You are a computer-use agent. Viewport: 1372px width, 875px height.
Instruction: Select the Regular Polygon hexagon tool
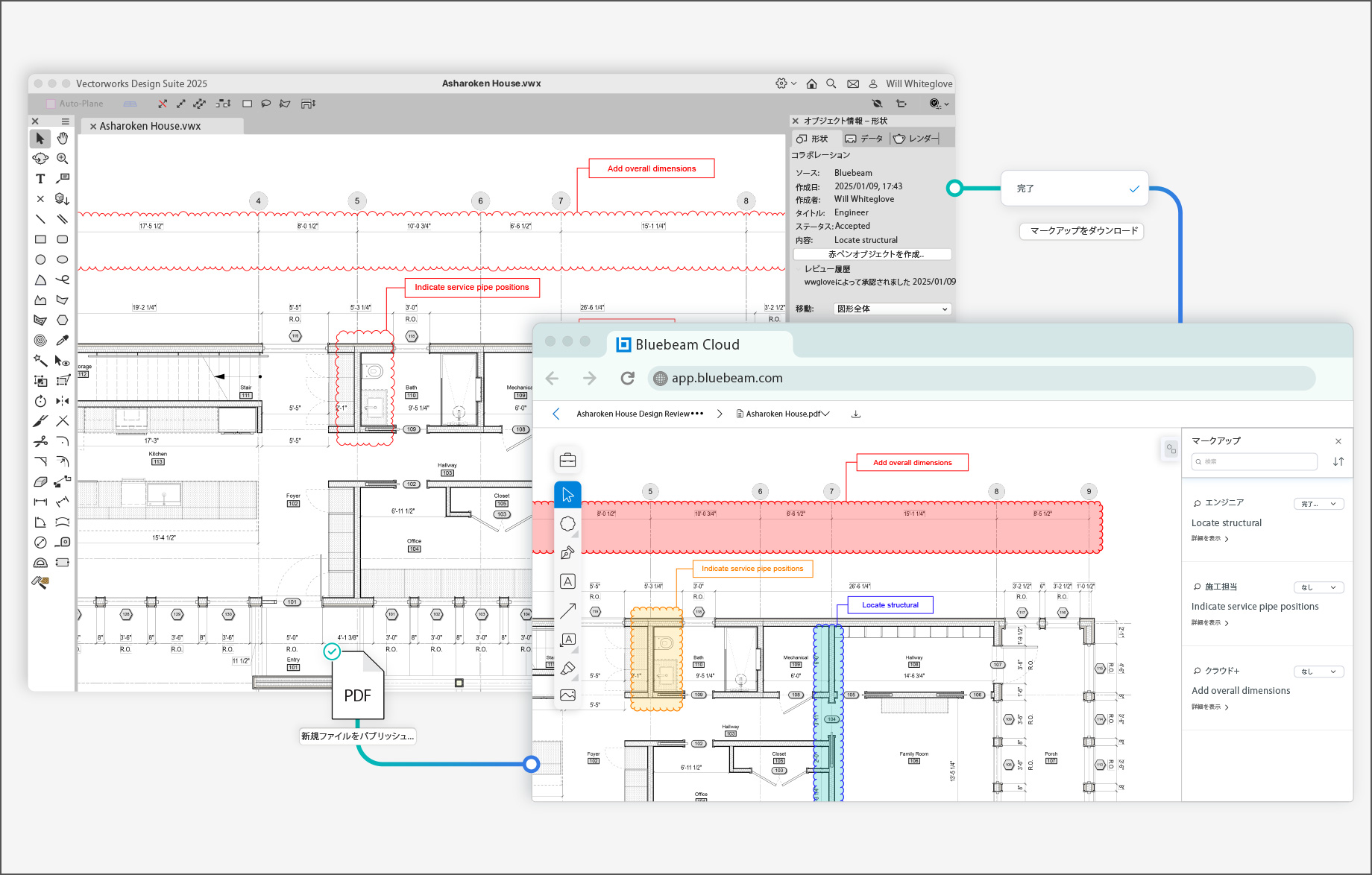[x=63, y=320]
